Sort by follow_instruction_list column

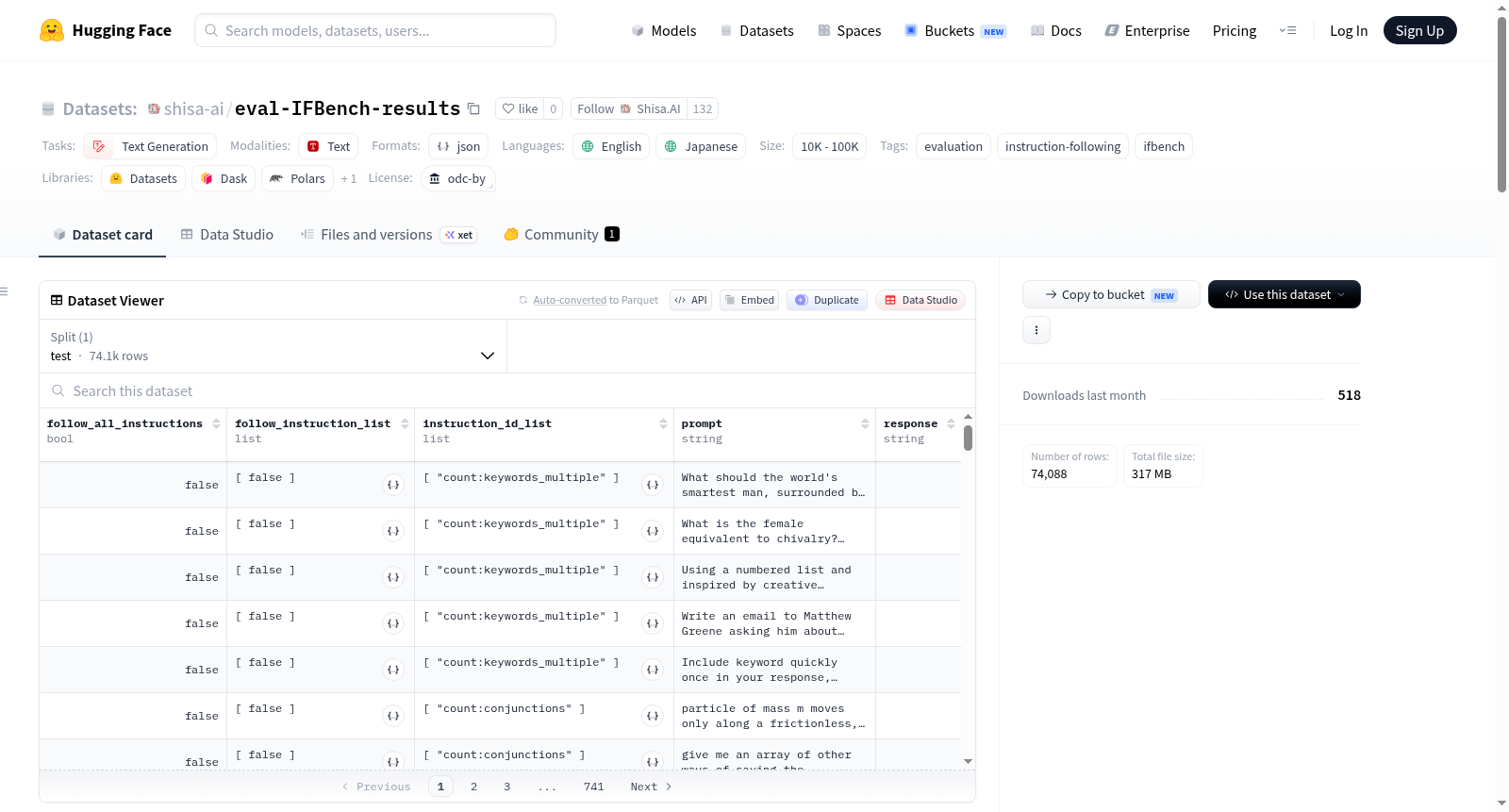[x=405, y=423]
